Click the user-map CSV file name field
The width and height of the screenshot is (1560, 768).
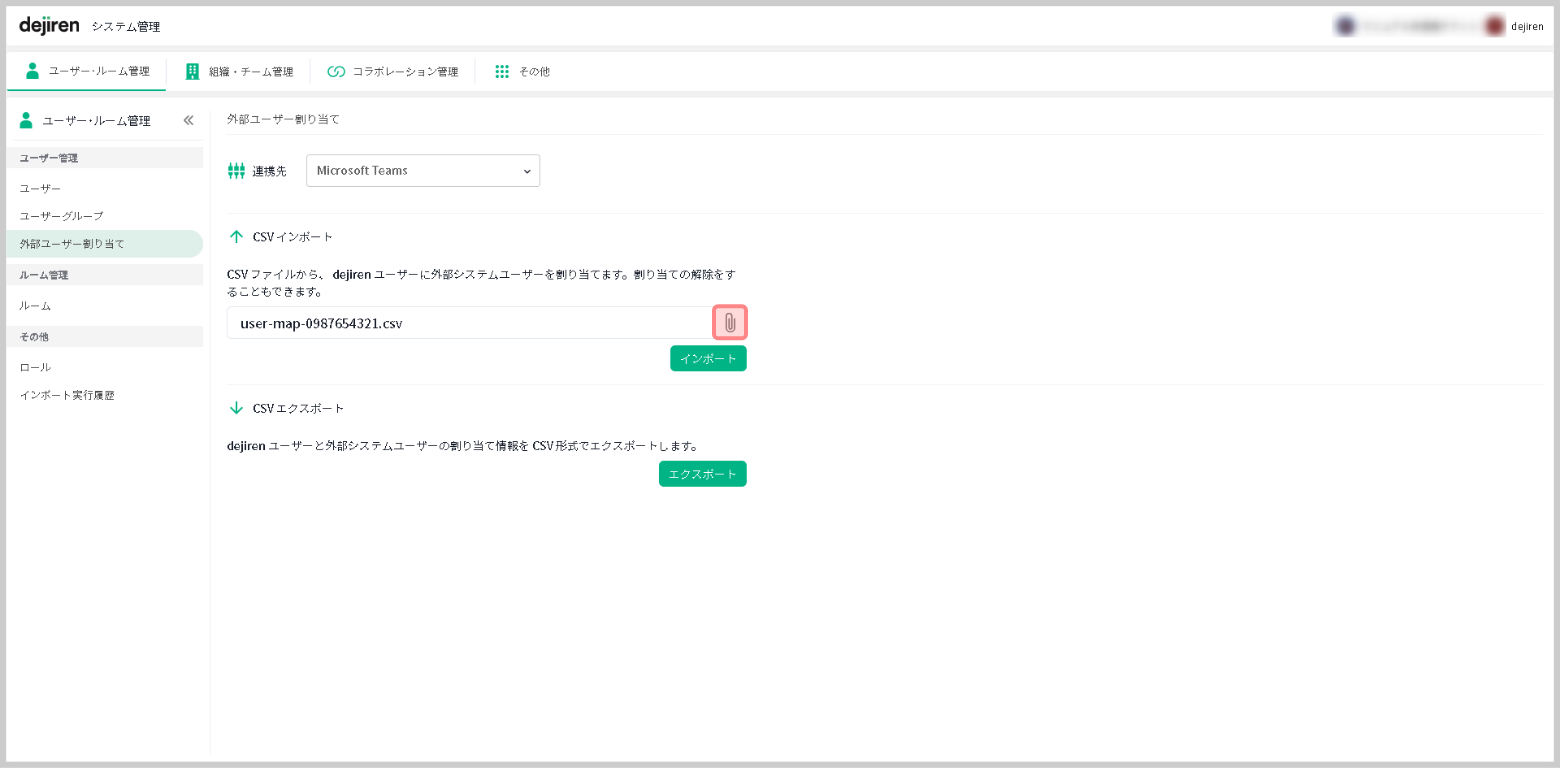468,323
